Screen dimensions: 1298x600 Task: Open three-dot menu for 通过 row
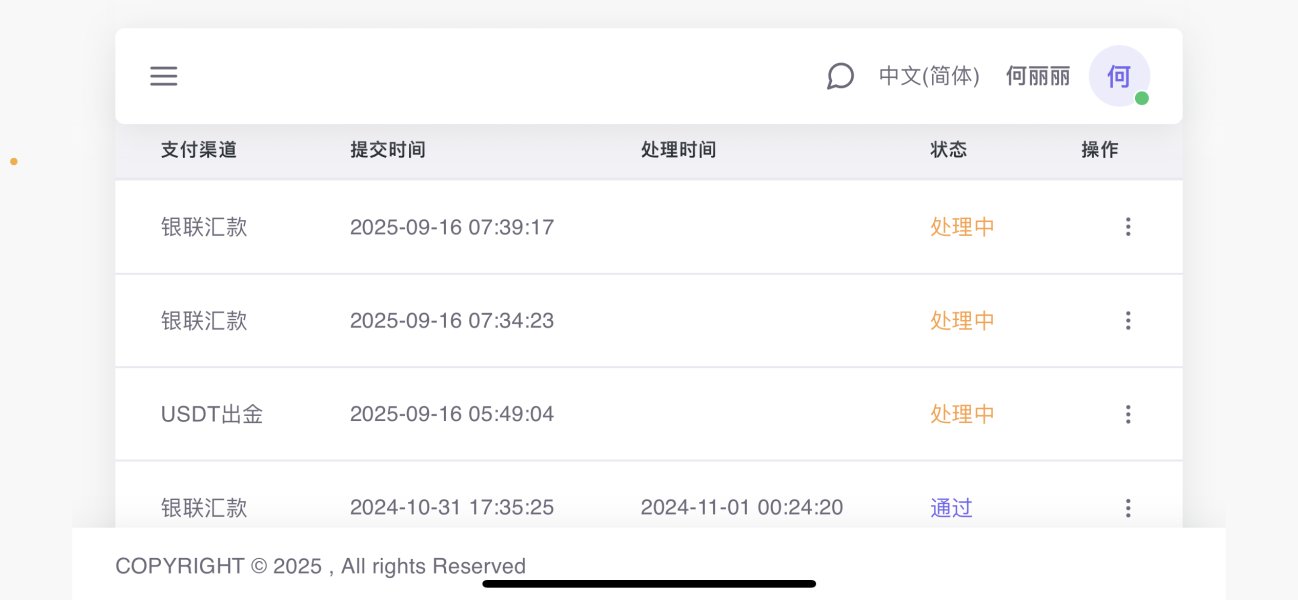click(1128, 508)
